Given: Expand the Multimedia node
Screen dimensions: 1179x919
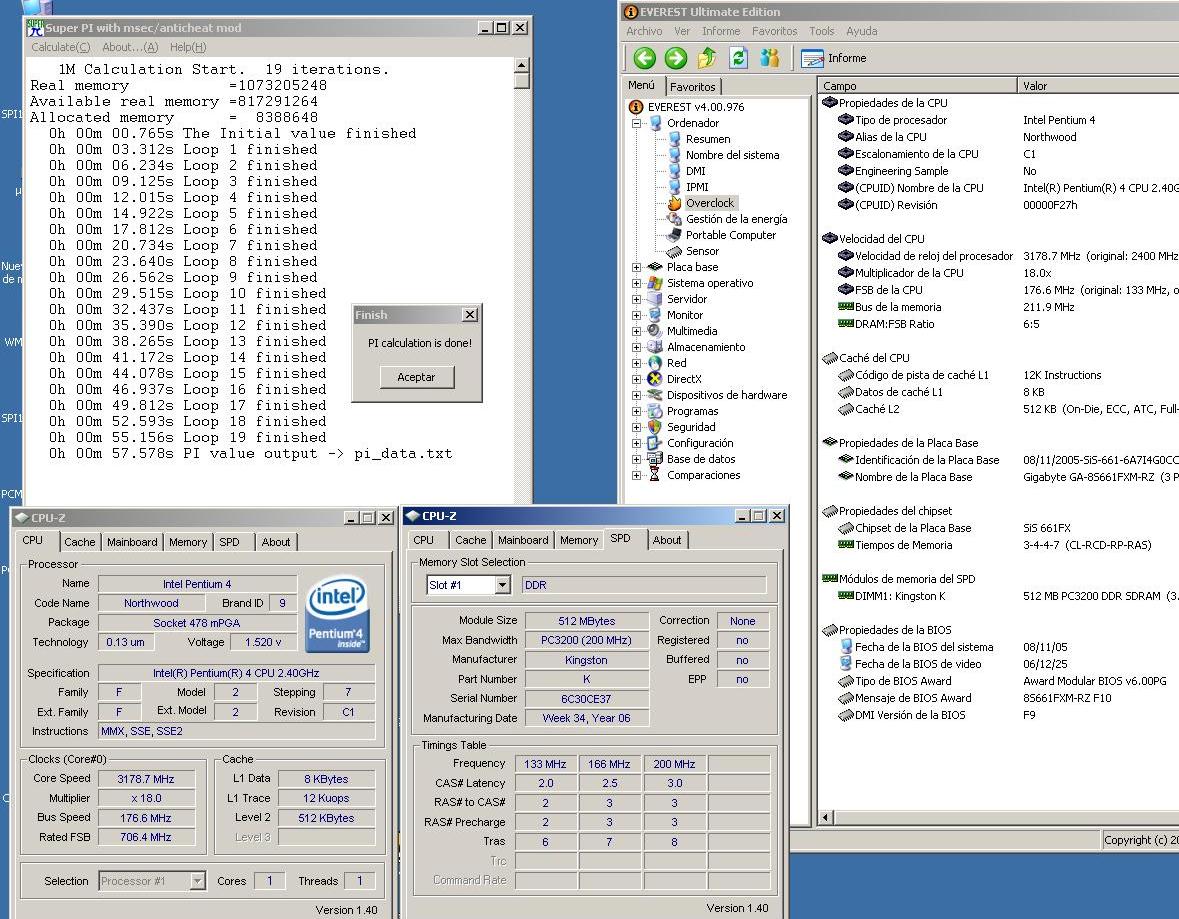Looking at the screenshot, I should (636, 331).
